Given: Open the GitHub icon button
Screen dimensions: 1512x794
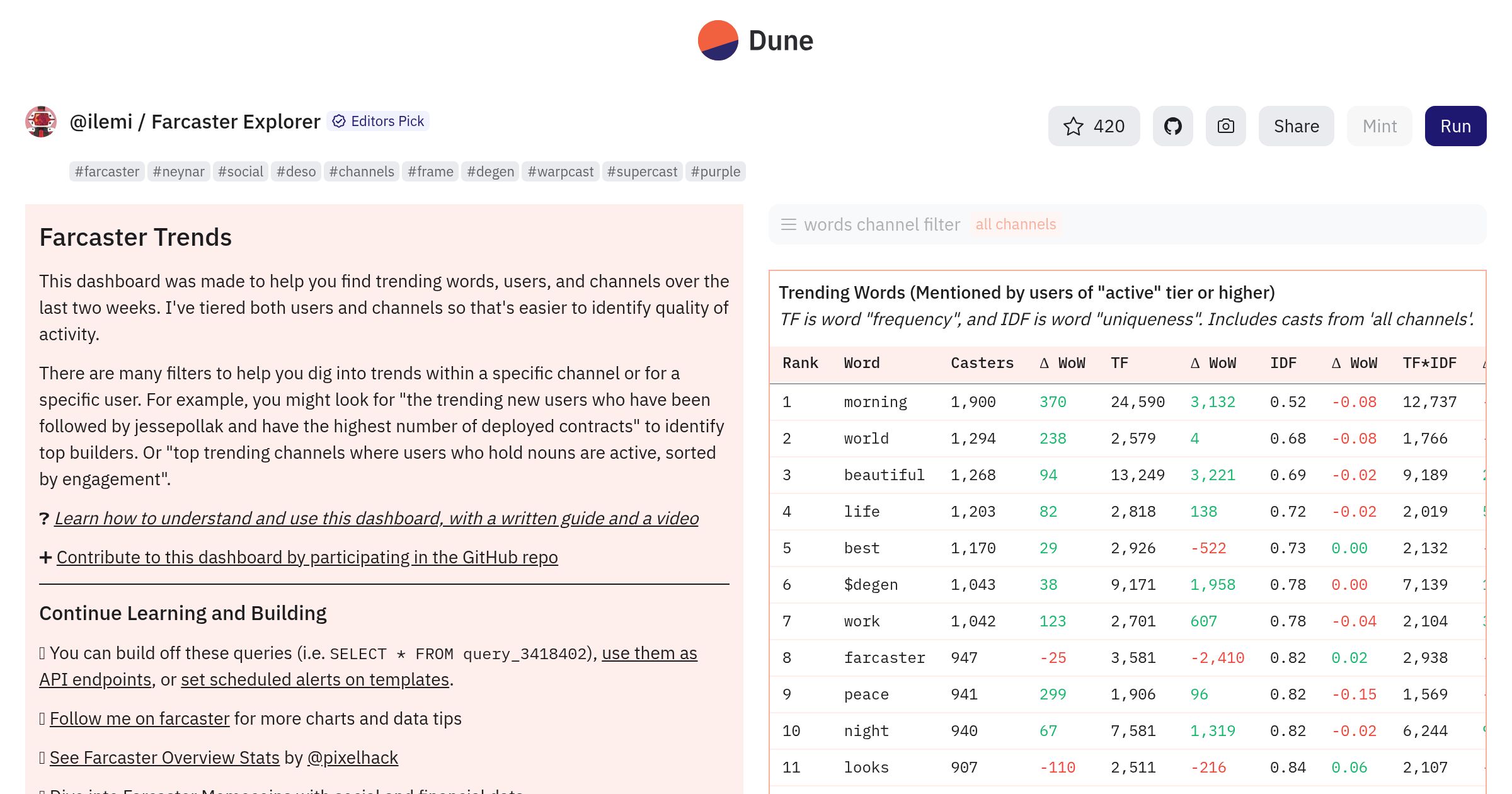Looking at the screenshot, I should (1172, 126).
